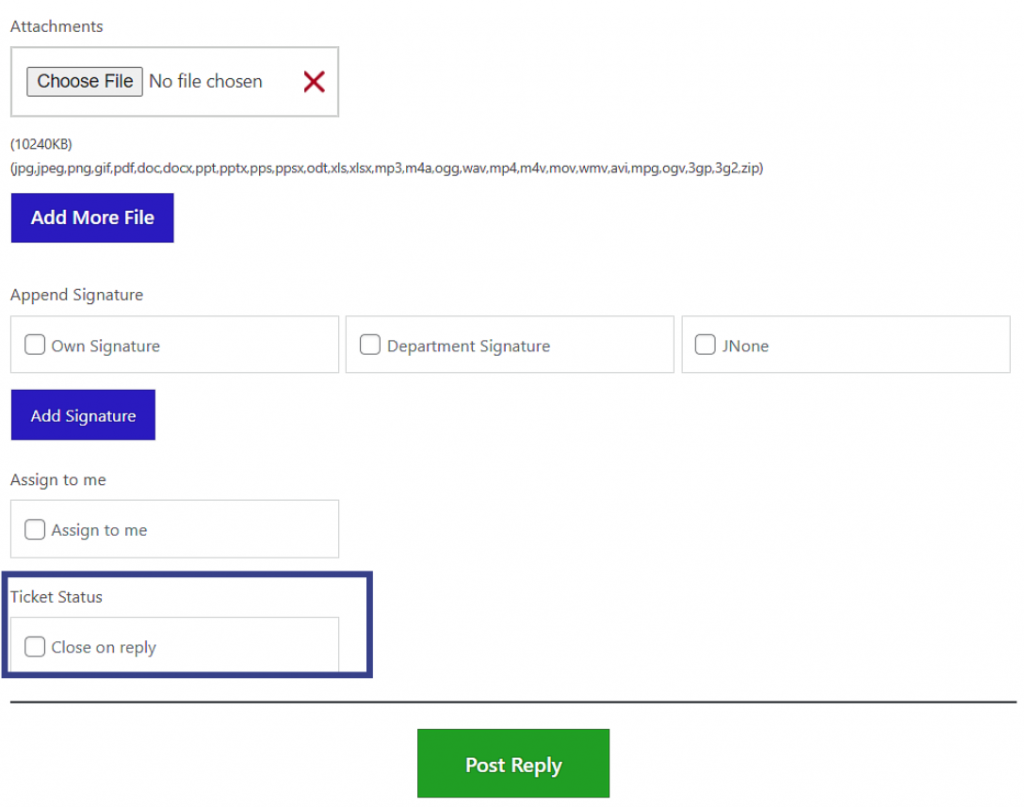Screen dimensions: 1024x807
Task: Submit with the Post Reply button
Action: point(513,763)
